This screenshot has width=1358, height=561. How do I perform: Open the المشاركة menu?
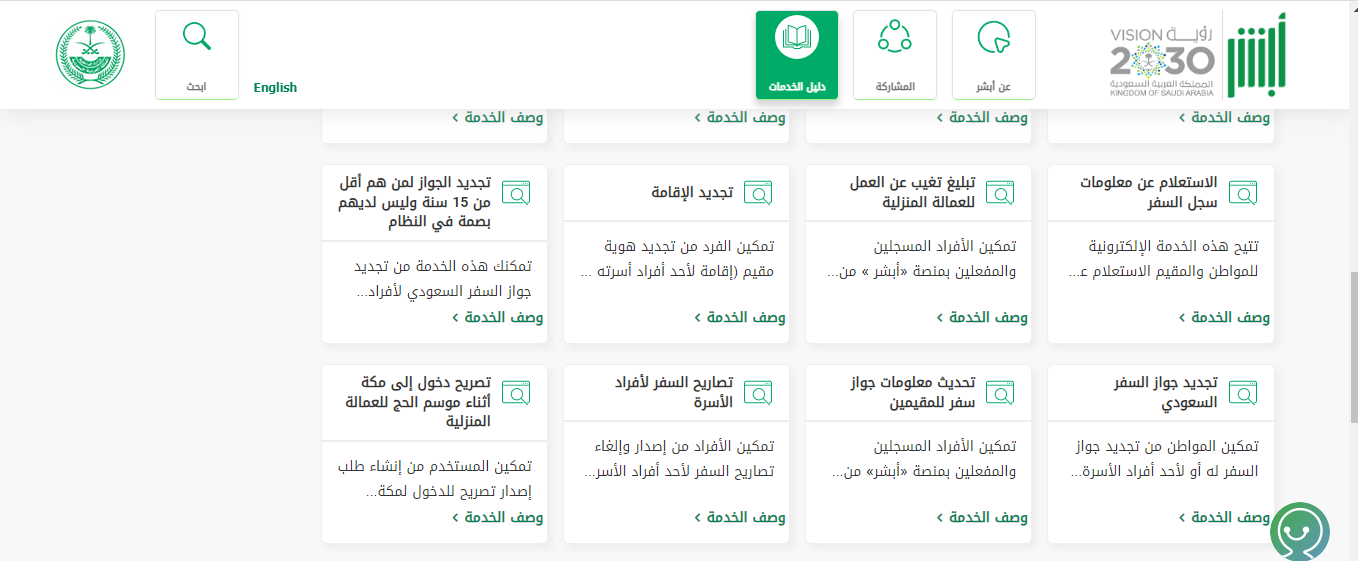click(894, 55)
